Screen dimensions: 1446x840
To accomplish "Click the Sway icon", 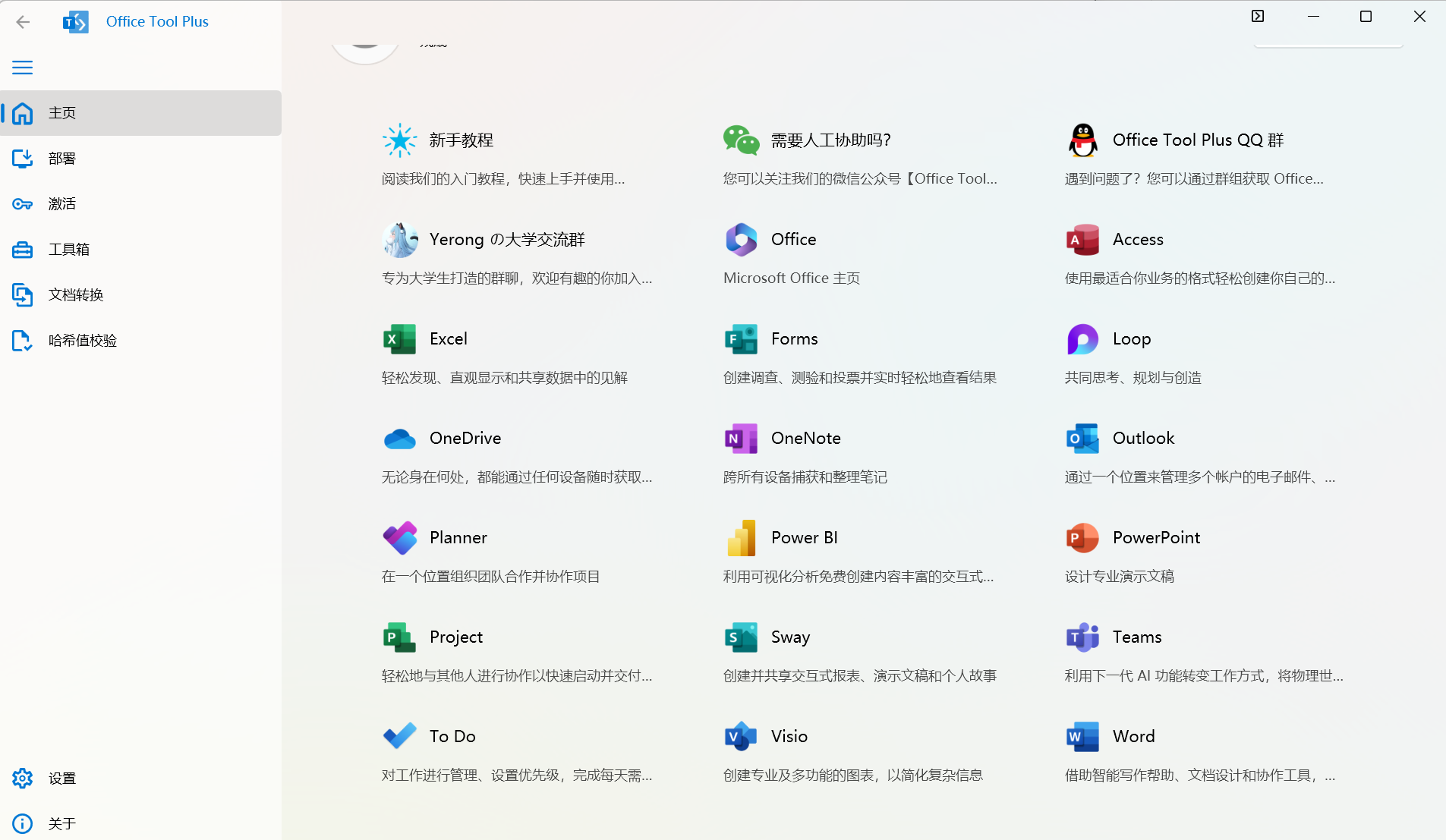I will (x=742, y=637).
